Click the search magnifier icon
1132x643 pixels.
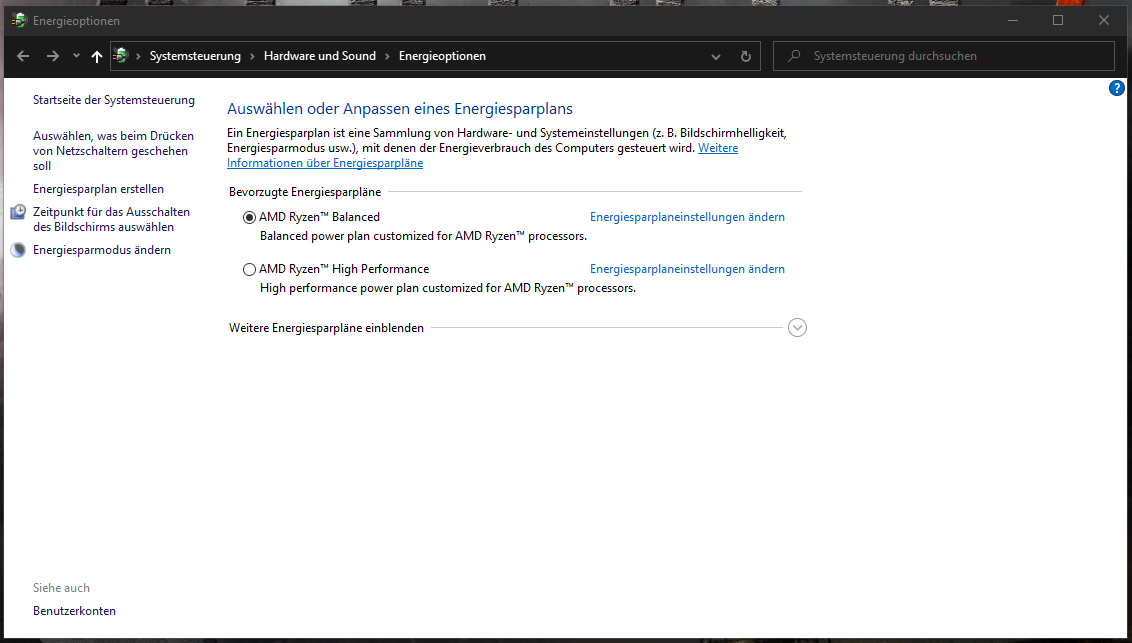794,56
